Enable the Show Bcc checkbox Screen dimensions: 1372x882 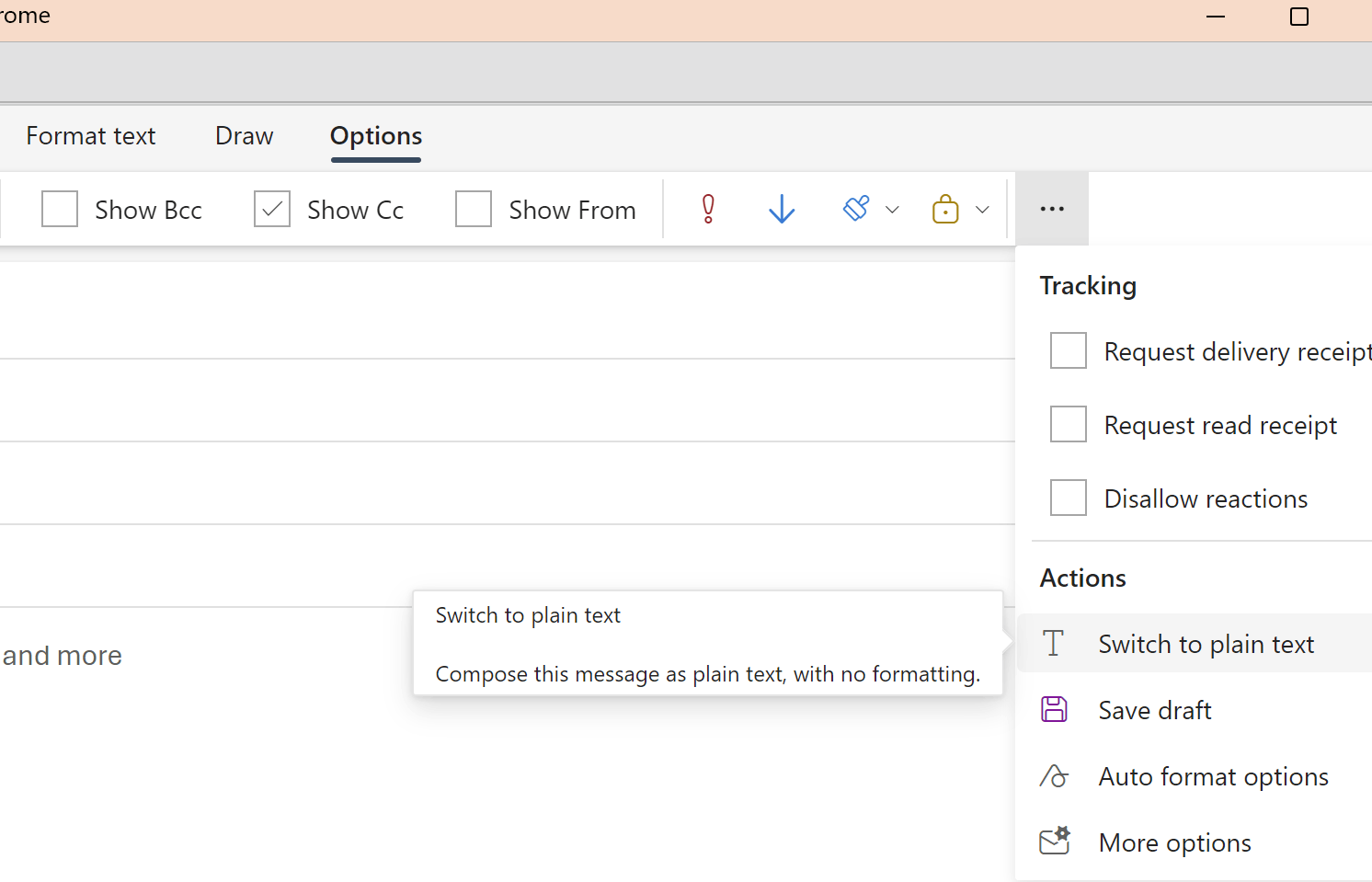pyautogui.click(x=59, y=209)
